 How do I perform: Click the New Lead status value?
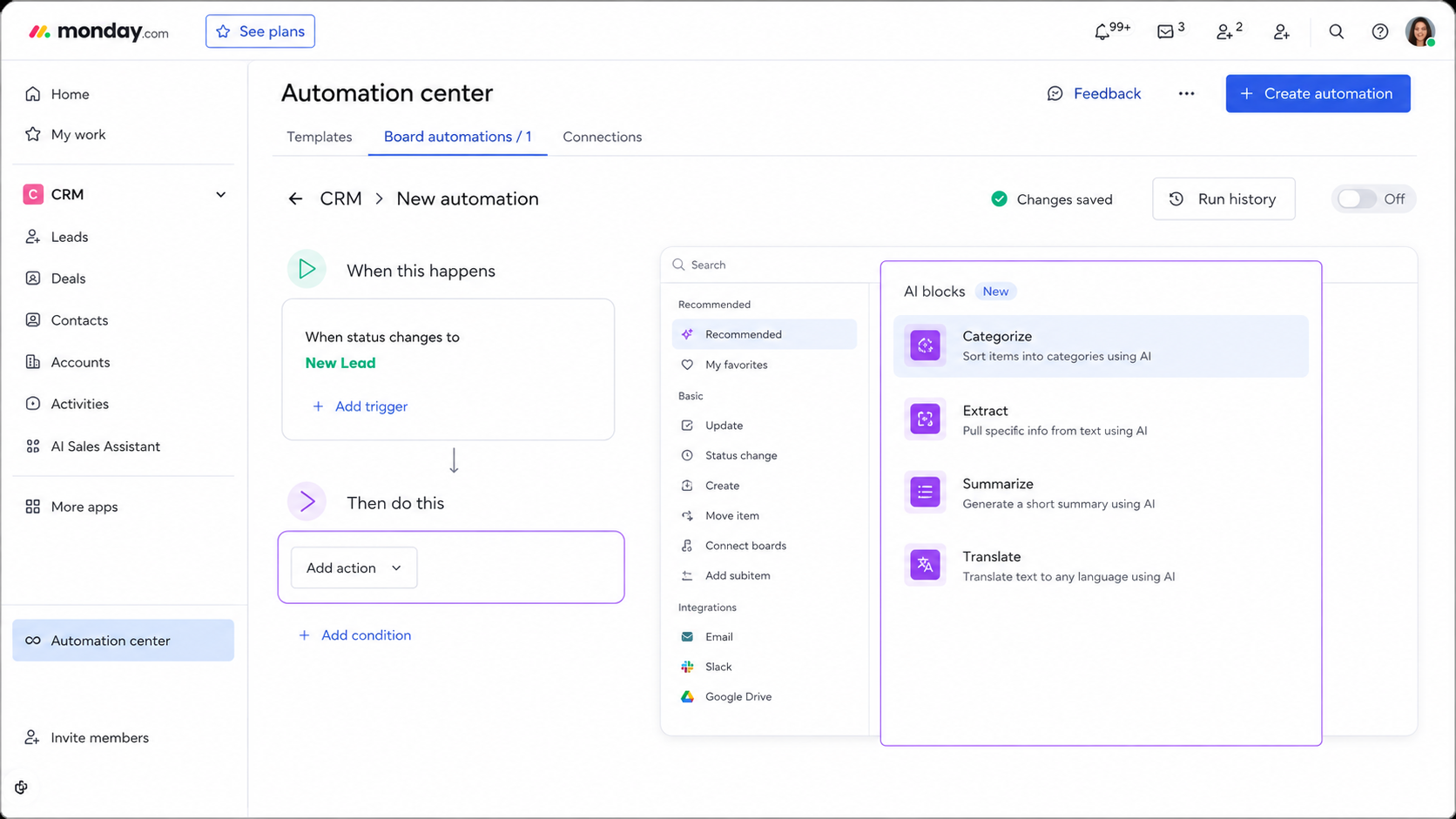(x=340, y=363)
